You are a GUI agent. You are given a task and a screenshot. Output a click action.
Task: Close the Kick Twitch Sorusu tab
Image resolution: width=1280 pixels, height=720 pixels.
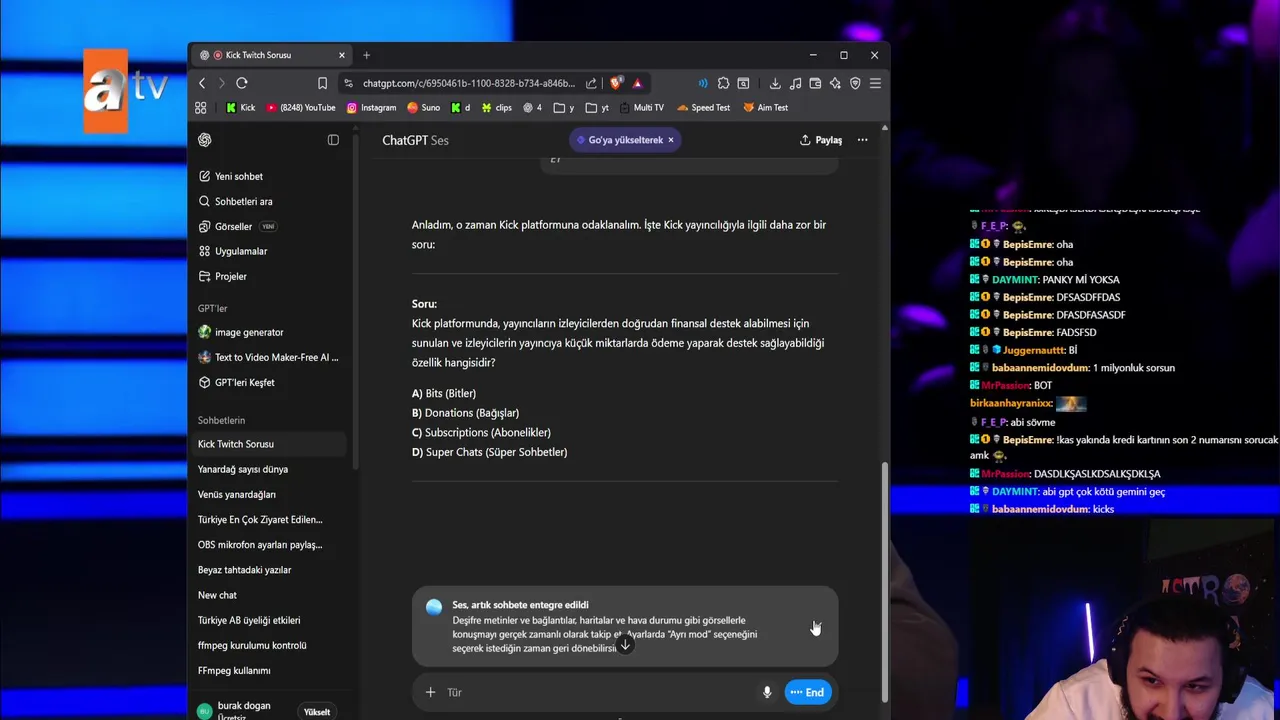click(x=342, y=55)
